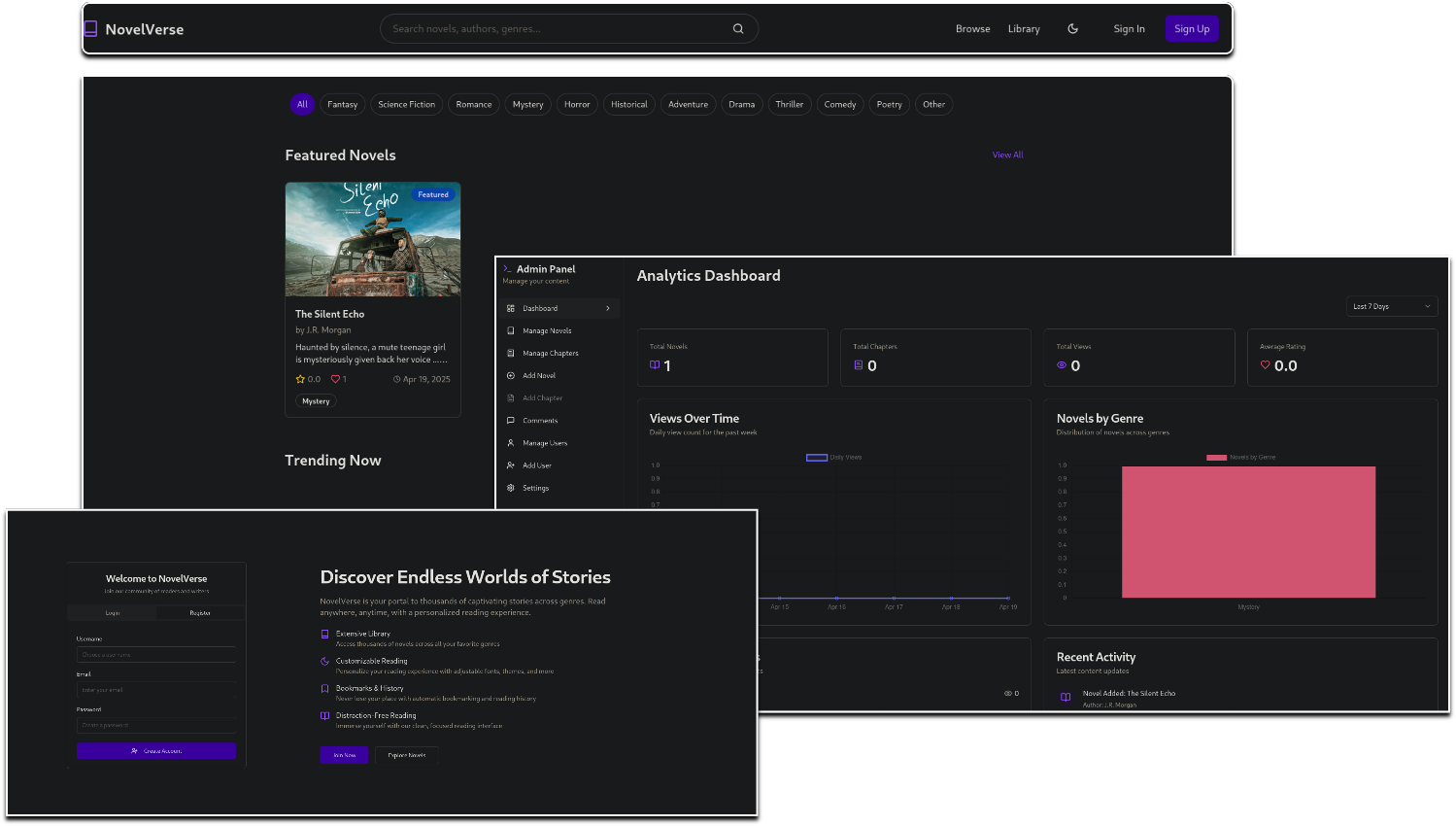Click the Sign Up button
This screenshot has height=826, width=1456.
point(1191,29)
